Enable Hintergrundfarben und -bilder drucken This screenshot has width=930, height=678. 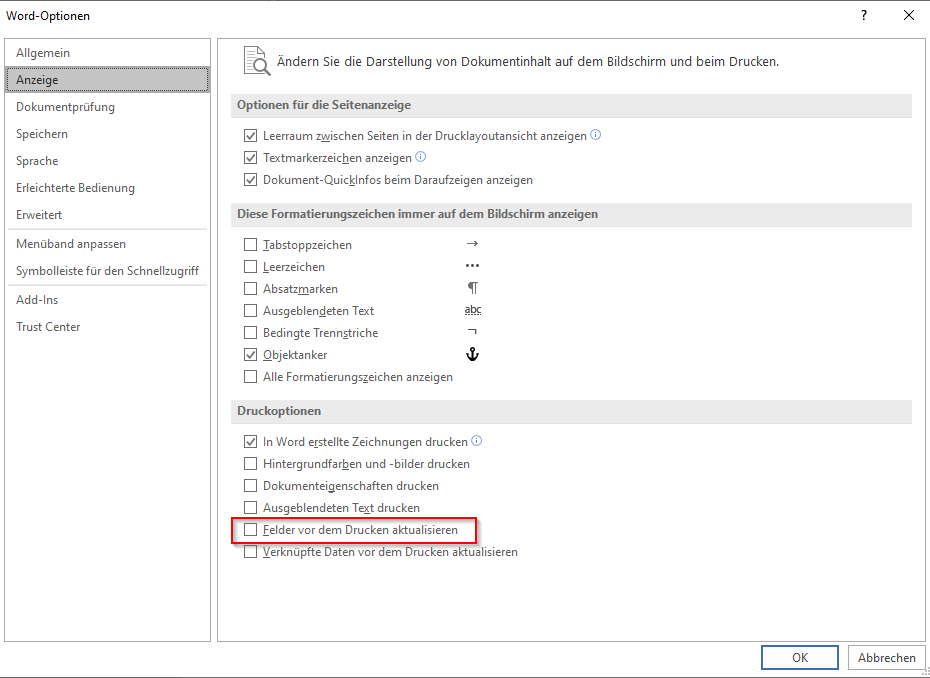point(250,464)
